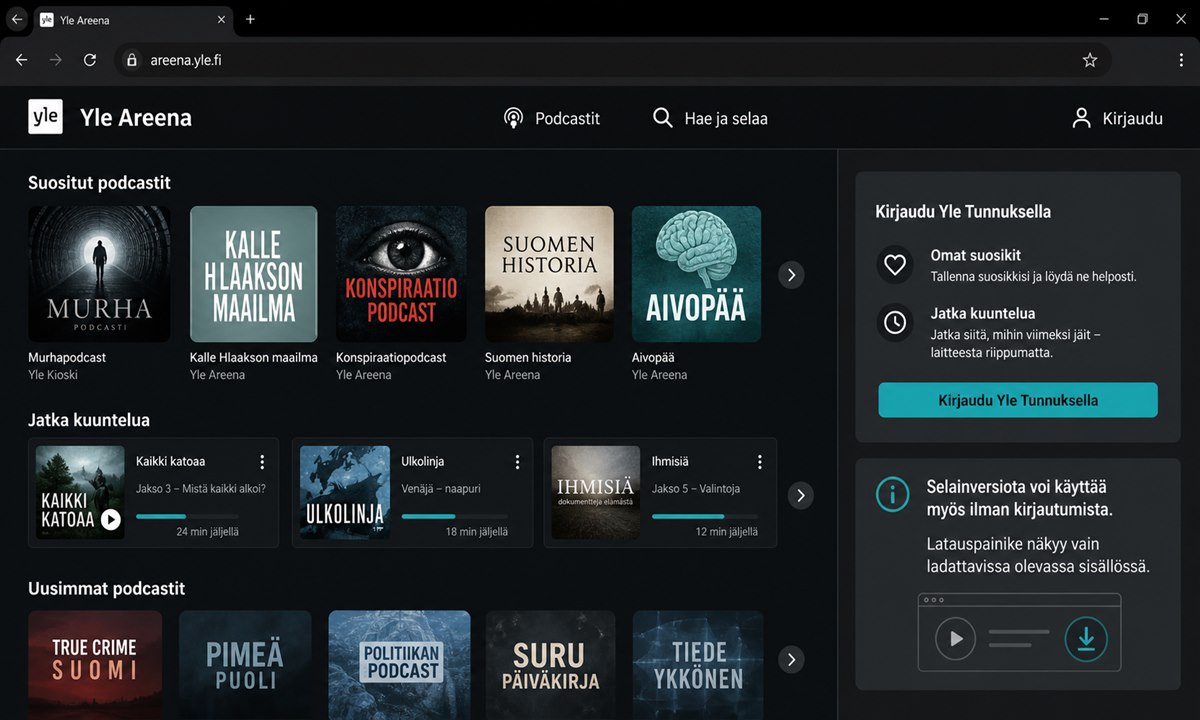This screenshot has height=720, width=1200.
Task: Open the Ihmisiä three-dot menu
Action: coord(760,462)
